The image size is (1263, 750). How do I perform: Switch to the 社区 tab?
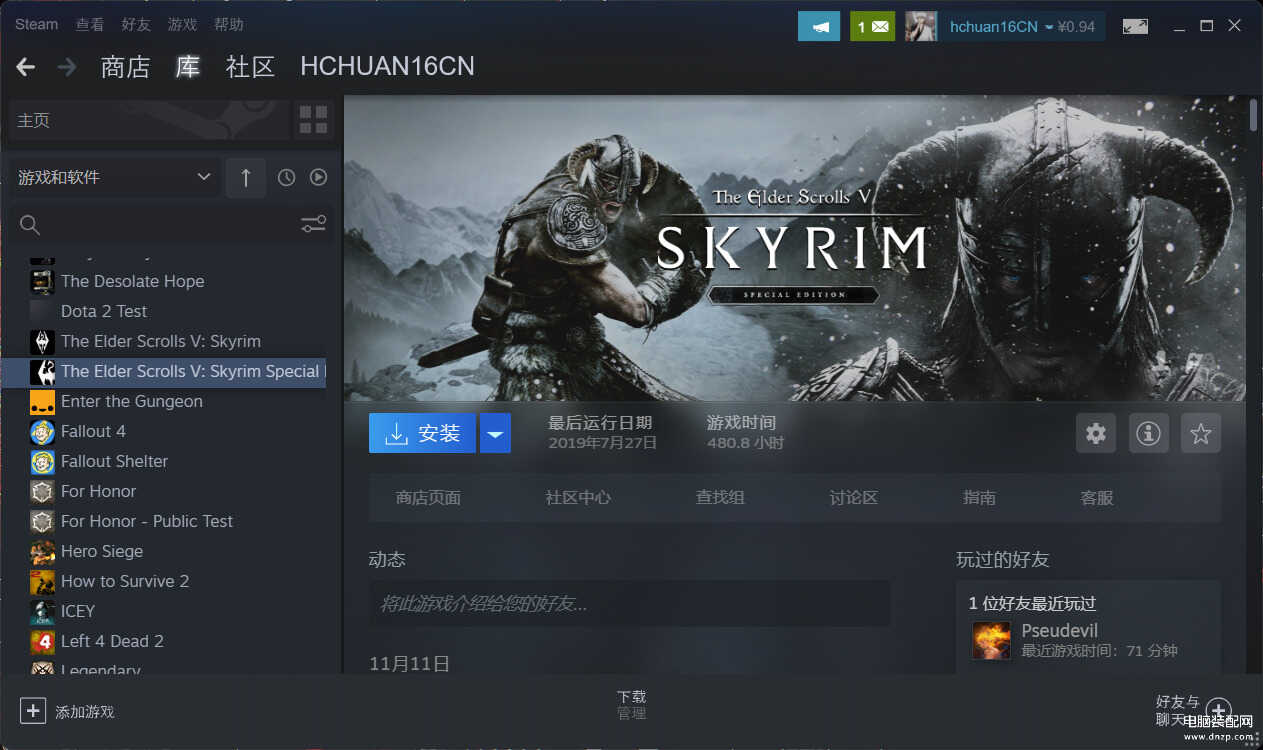250,67
